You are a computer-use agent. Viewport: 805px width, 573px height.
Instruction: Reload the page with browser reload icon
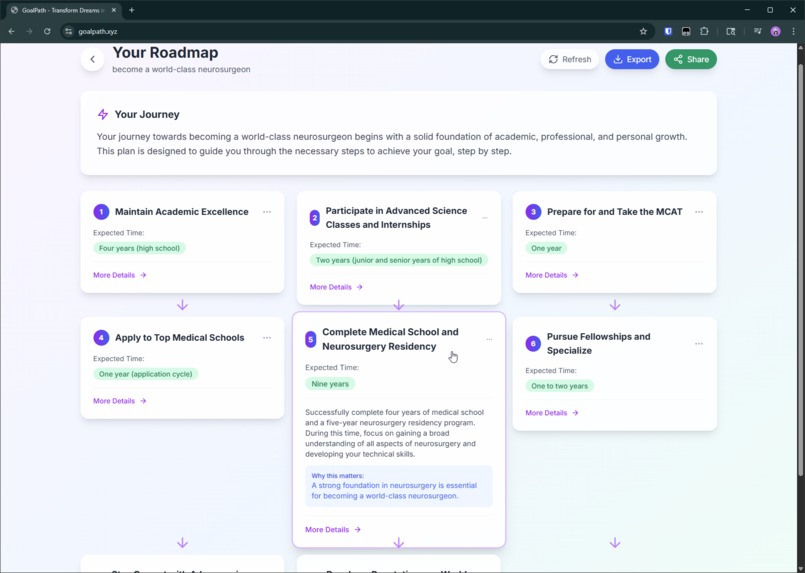(47, 31)
